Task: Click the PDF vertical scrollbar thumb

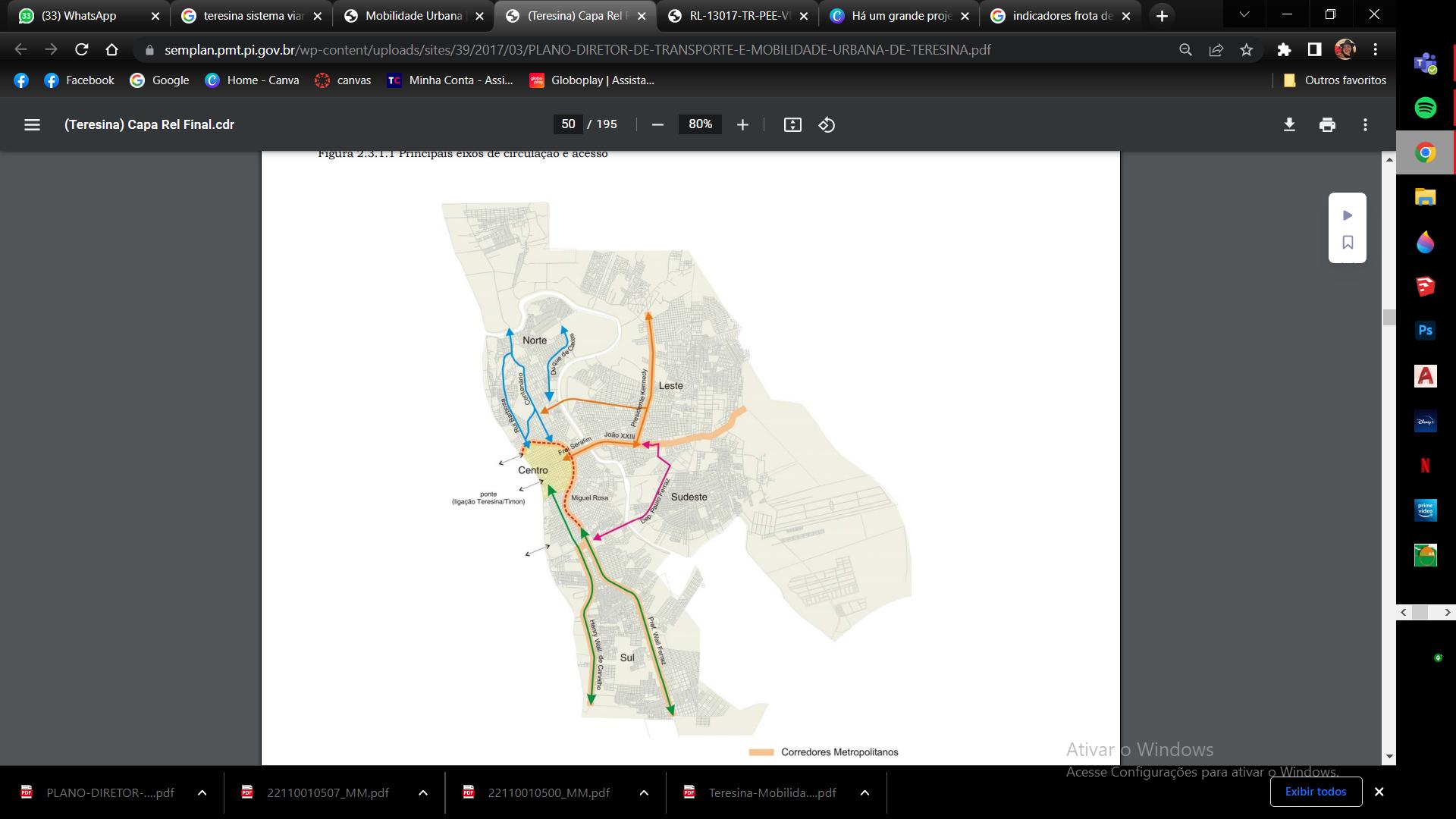Action: tap(1389, 317)
